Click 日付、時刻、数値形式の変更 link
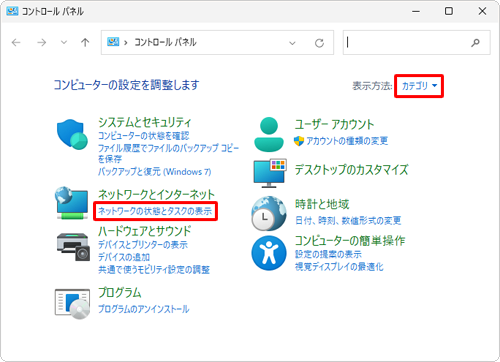 pyautogui.click(x=348, y=220)
